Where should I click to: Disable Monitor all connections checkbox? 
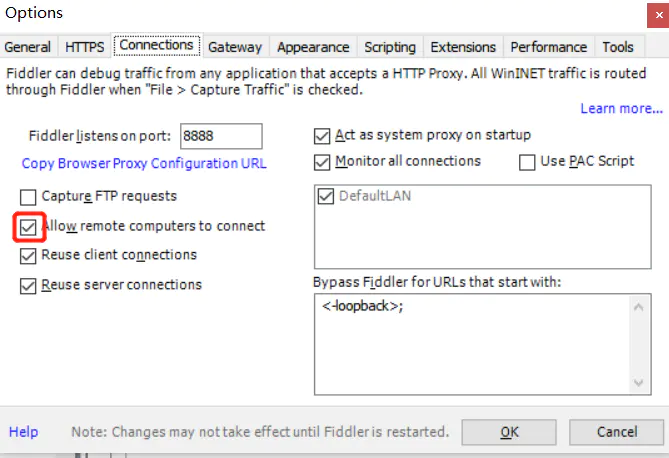coord(322,162)
